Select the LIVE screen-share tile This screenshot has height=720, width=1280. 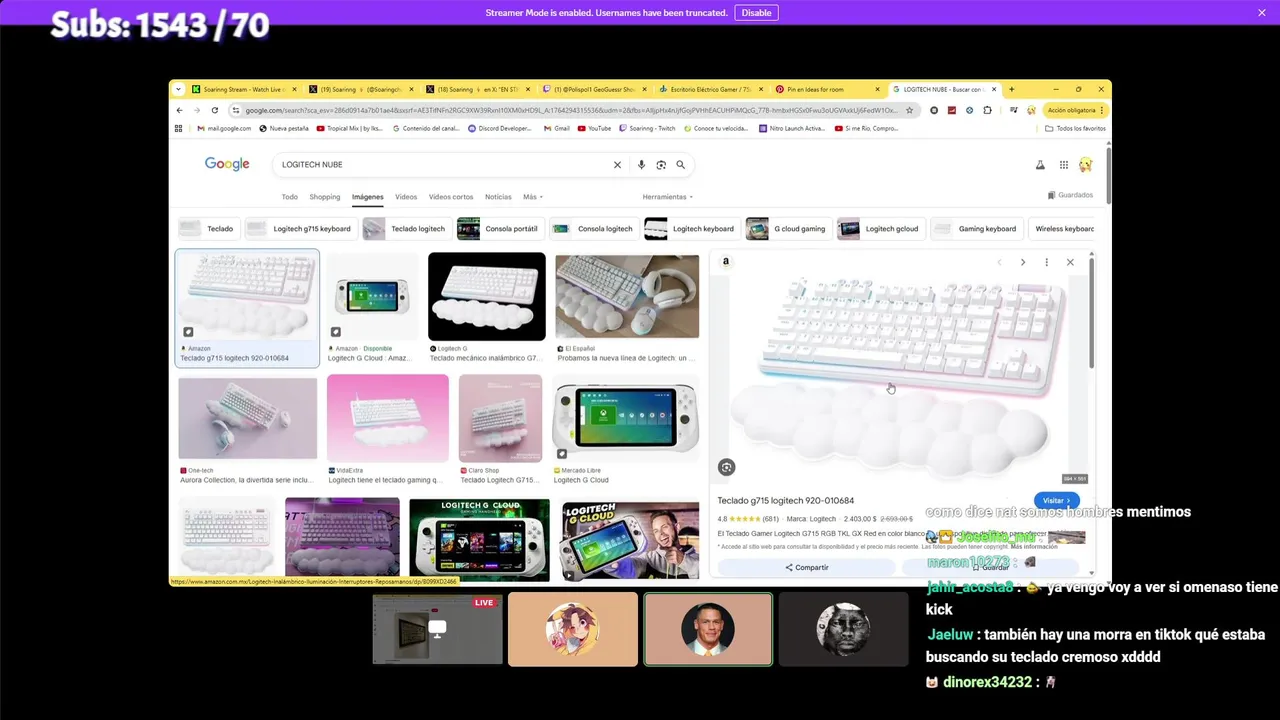click(438, 629)
